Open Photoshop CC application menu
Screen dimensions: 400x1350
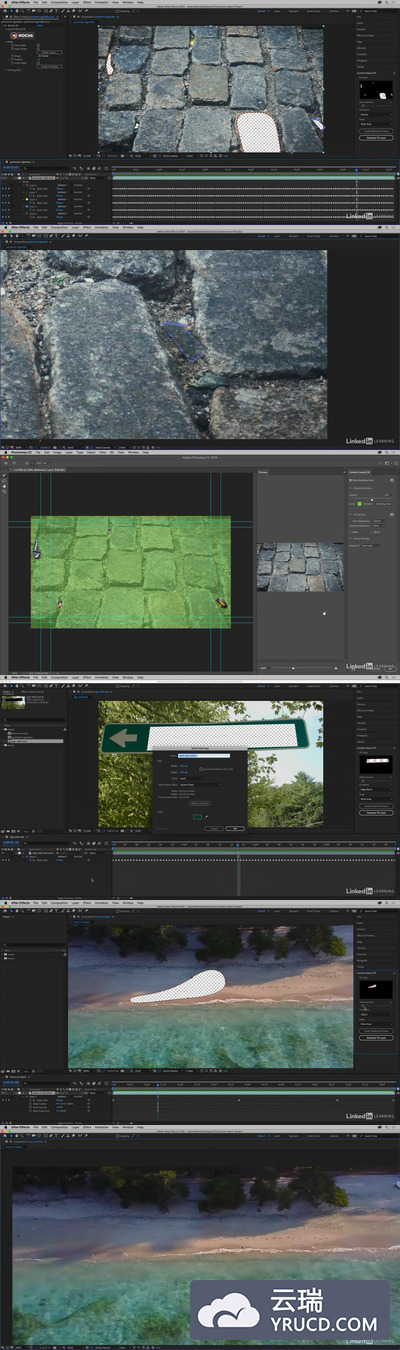pyautogui.click(x=23, y=452)
